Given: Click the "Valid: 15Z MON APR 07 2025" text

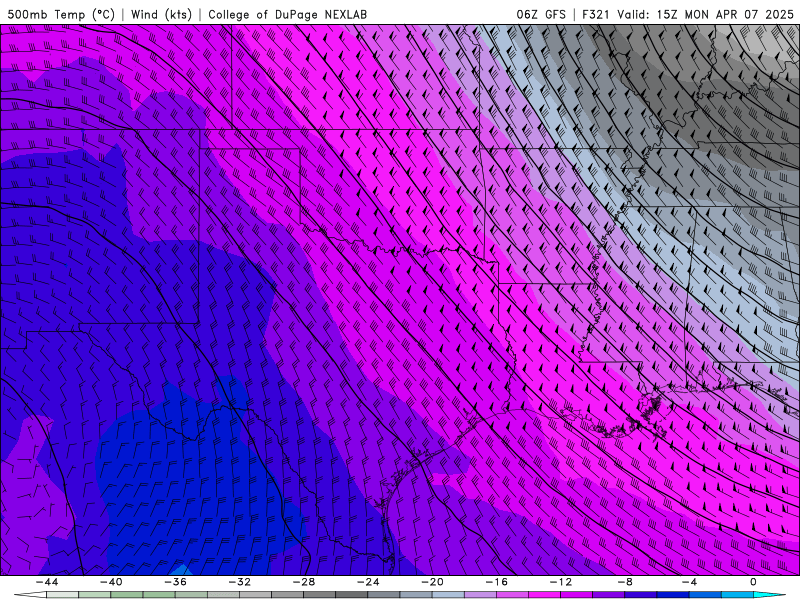Looking at the screenshot, I should click(705, 14).
